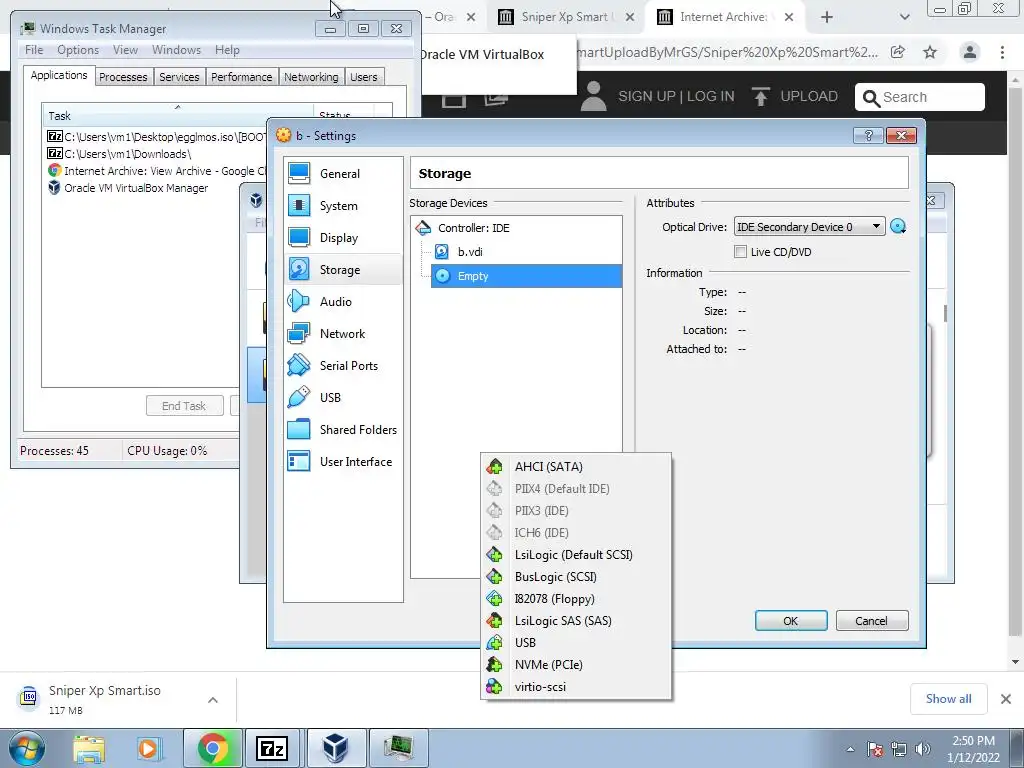Select egglmos.iso 7-Zip task row
Image resolution: width=1024 pixels, height=768 pixels.
tap(155, 136)
